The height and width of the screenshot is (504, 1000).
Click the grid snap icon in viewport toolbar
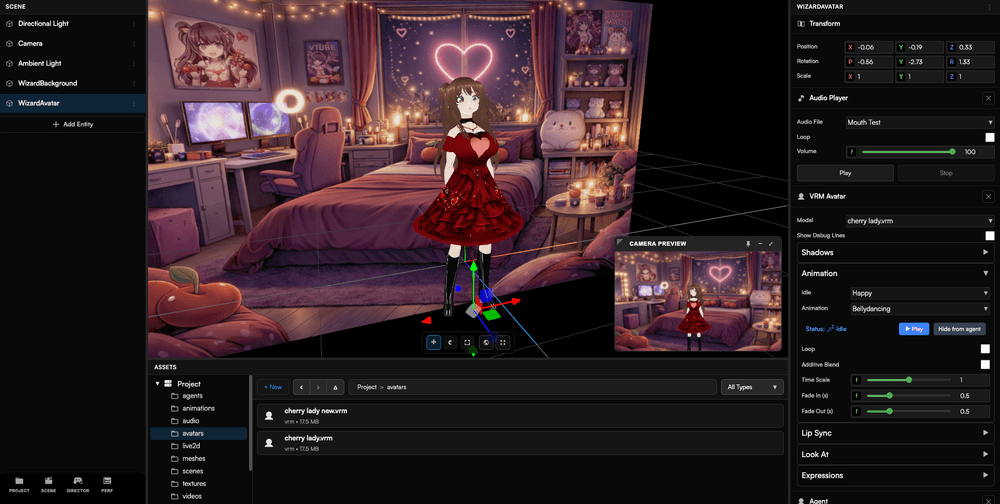tap(503, 343)
